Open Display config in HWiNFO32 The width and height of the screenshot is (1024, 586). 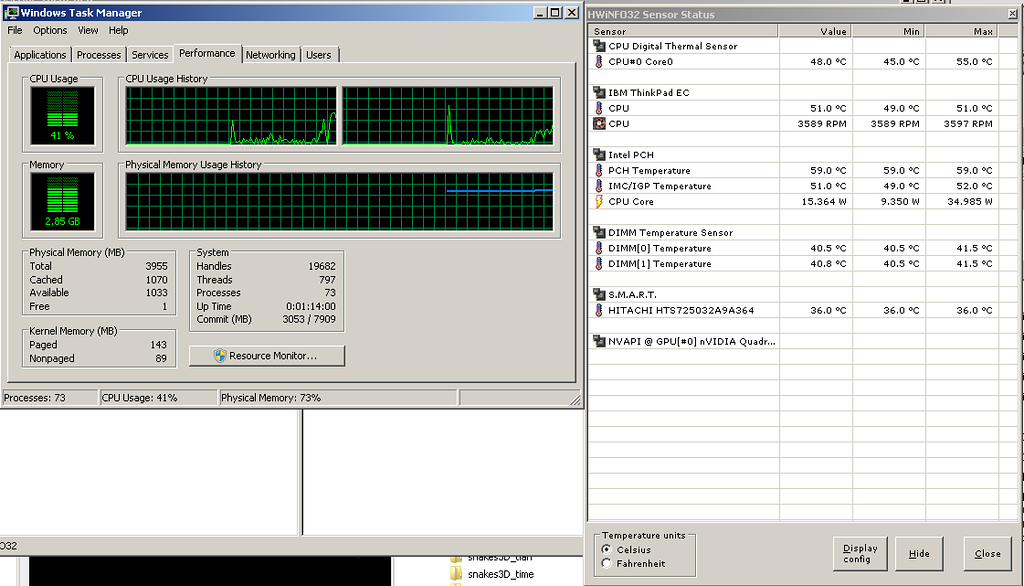tap(860, 553)
